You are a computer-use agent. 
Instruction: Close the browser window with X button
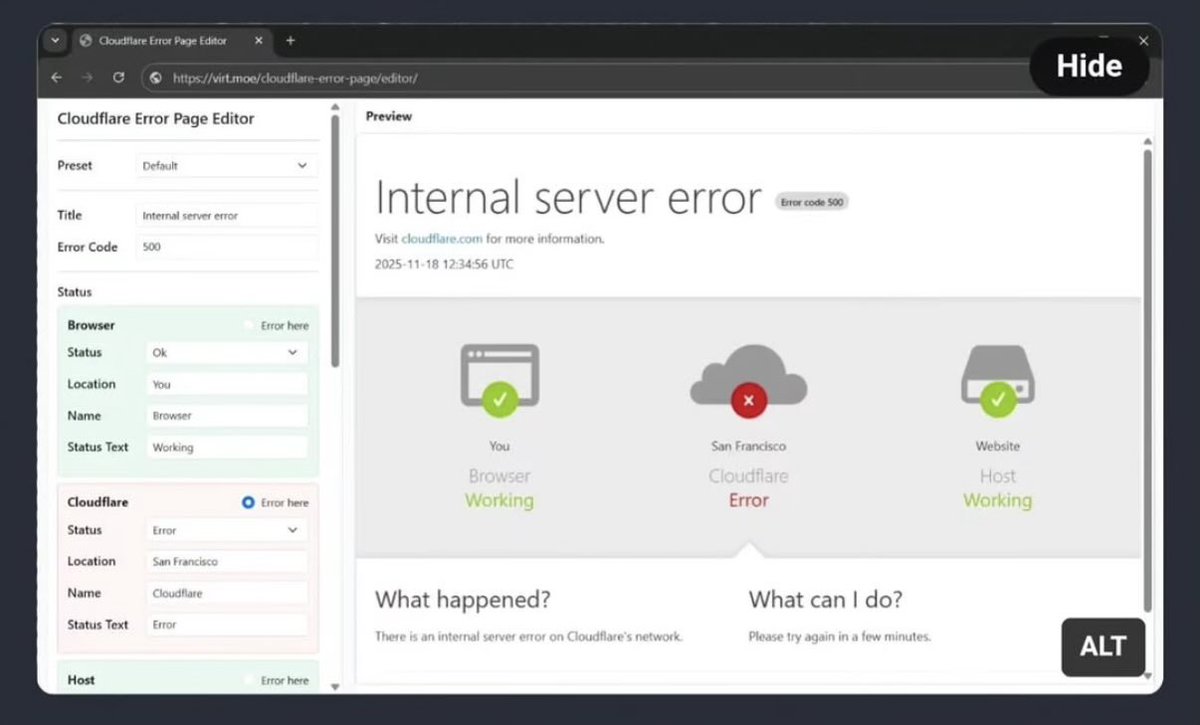1143,41
